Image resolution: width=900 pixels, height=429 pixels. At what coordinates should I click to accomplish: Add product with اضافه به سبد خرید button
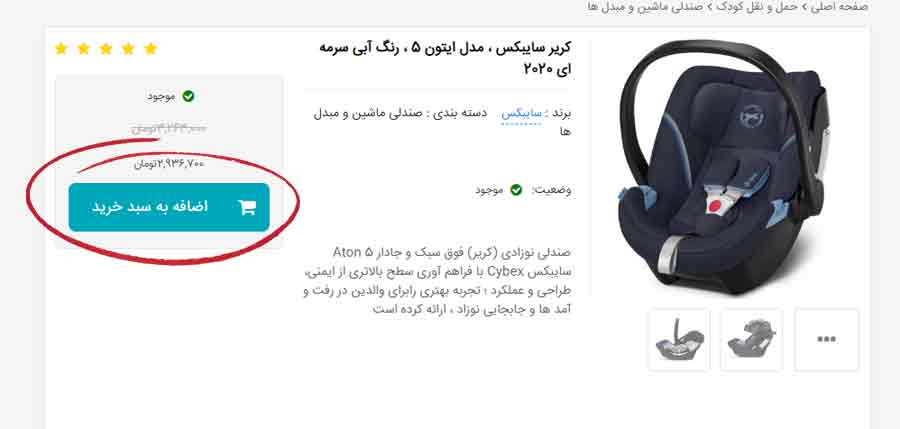tap(169, 207)
